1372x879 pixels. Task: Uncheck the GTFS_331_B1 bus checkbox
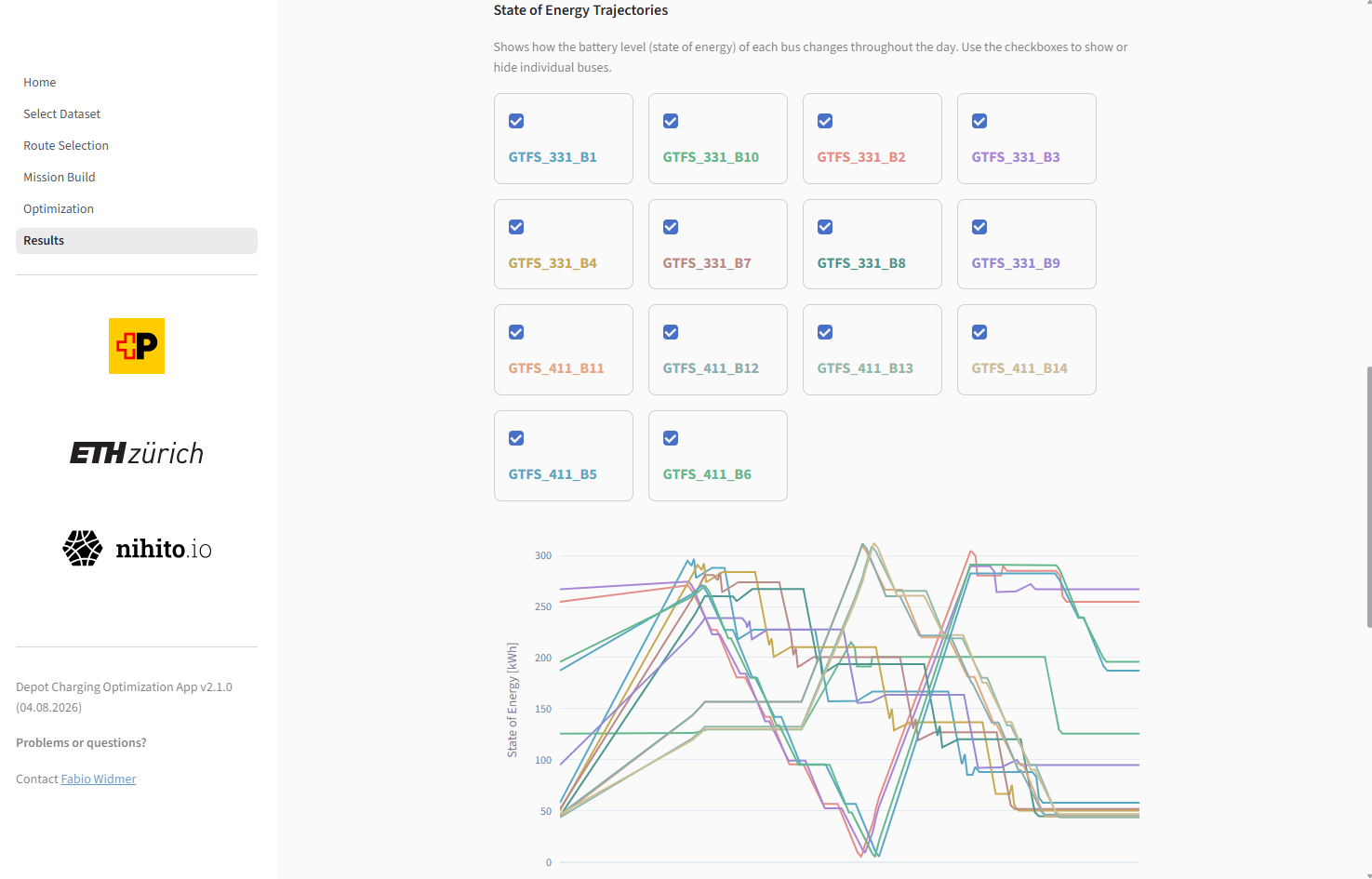(x=516, y=121)
